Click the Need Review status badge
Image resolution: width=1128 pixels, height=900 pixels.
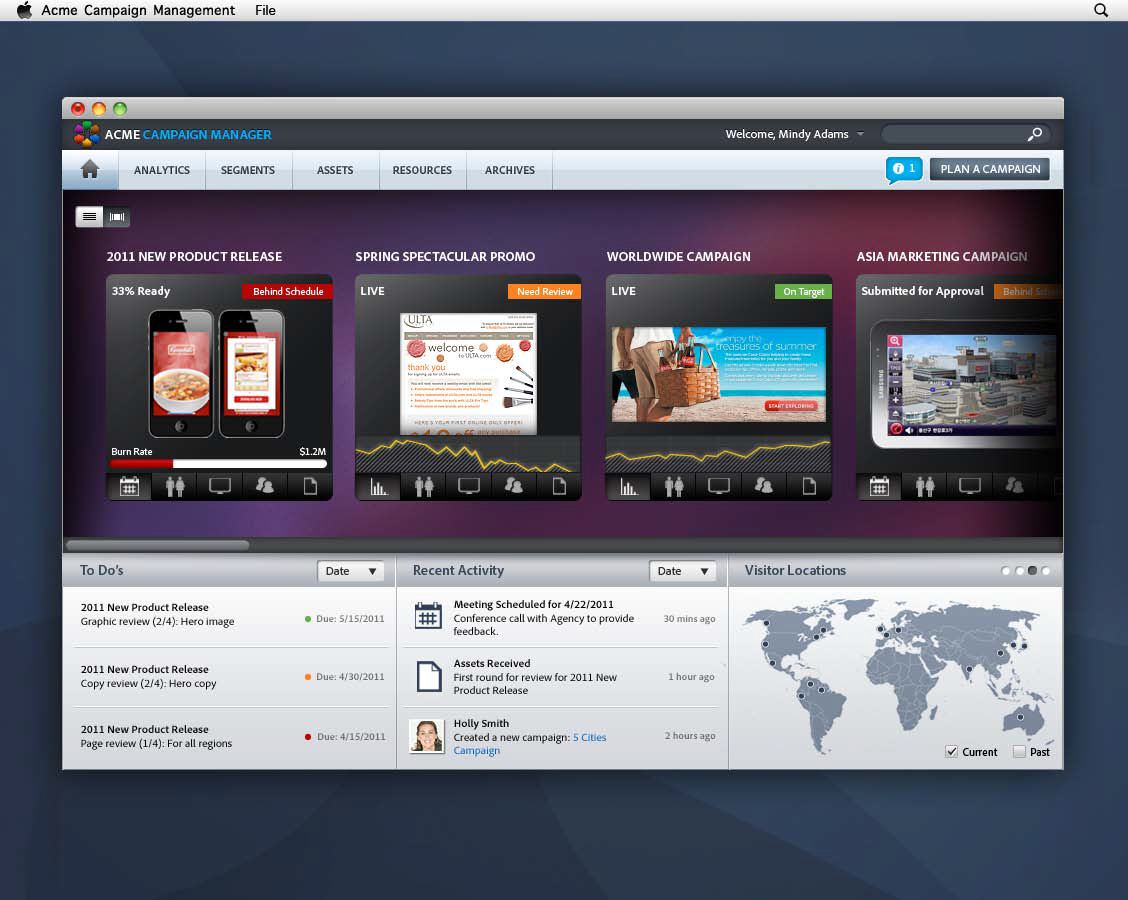coord(545,291)
